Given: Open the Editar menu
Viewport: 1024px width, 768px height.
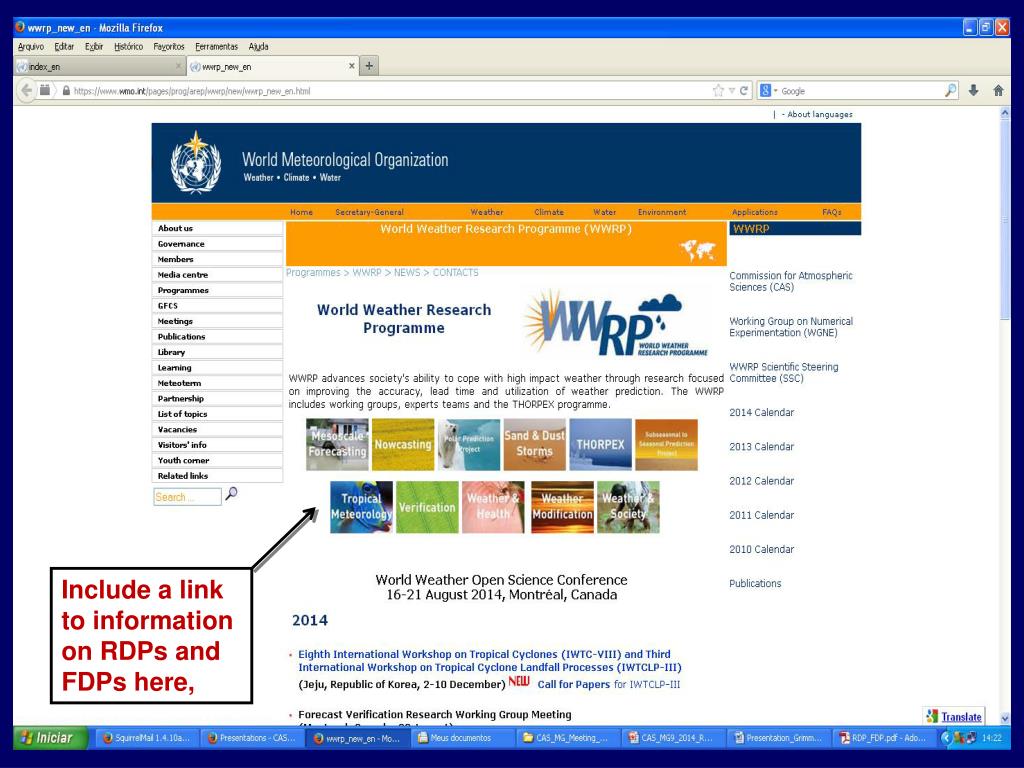Looking at the screenshot, I should 64,46.
